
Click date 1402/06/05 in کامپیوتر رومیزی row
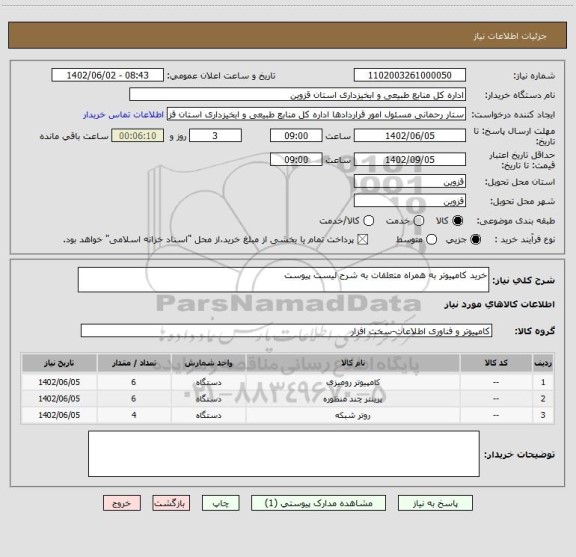coord(59,382)
